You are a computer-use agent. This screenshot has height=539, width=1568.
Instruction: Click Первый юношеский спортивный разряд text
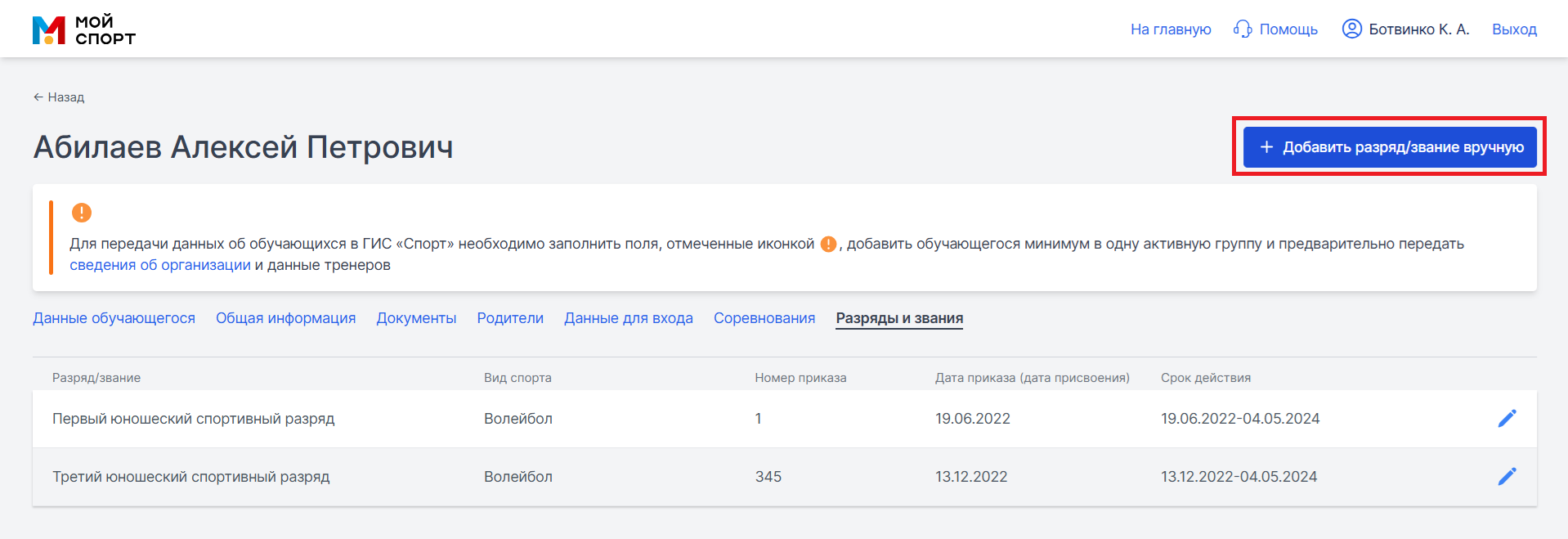click(194, 419)
